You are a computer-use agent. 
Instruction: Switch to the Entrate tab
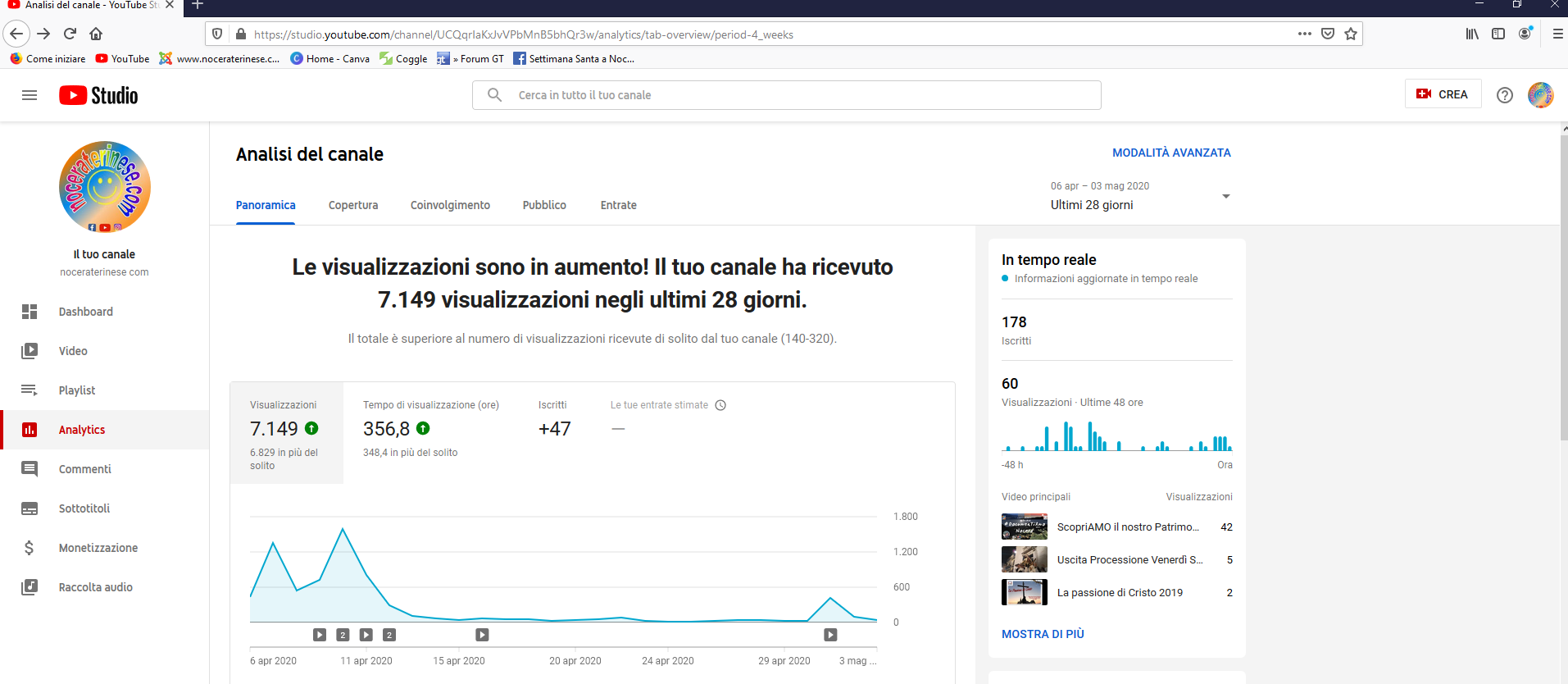click(x=618, y=205)
